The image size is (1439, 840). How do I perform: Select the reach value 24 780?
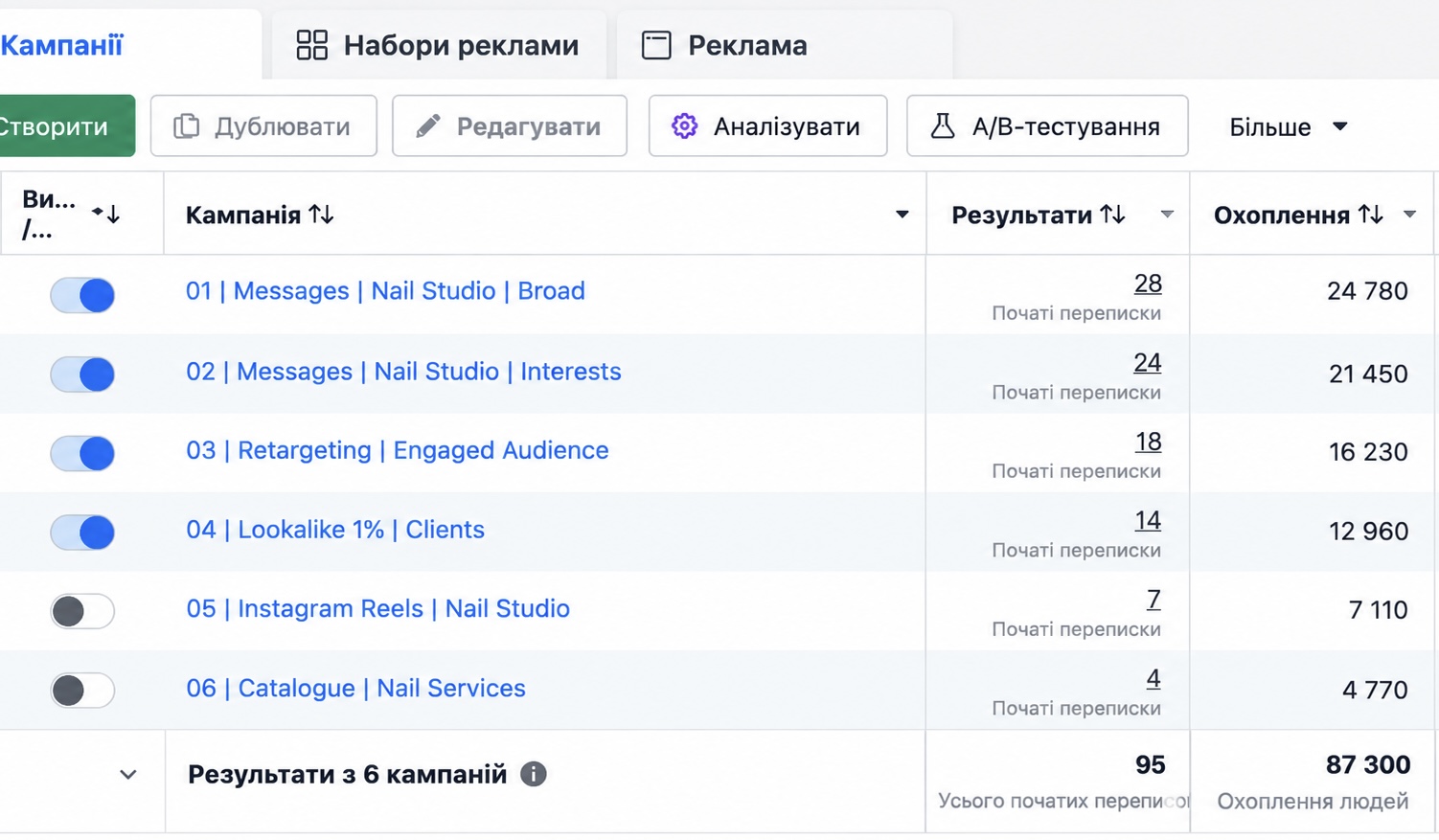(1367, 291)
